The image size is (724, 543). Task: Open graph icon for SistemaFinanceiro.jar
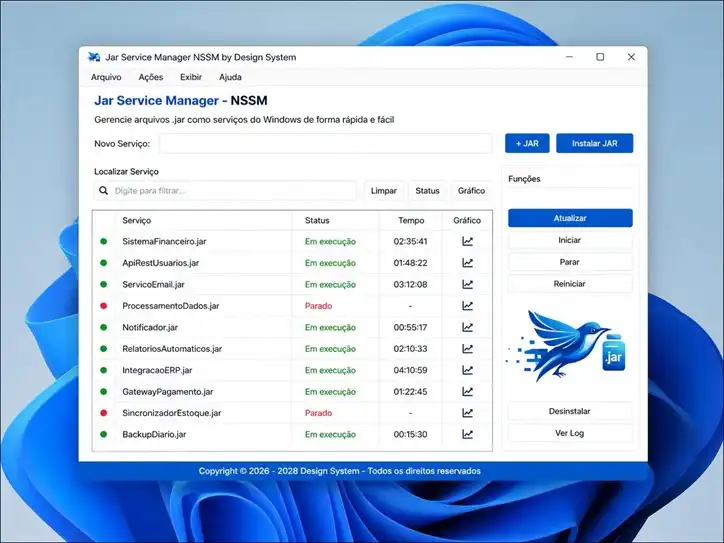(467, 241)
